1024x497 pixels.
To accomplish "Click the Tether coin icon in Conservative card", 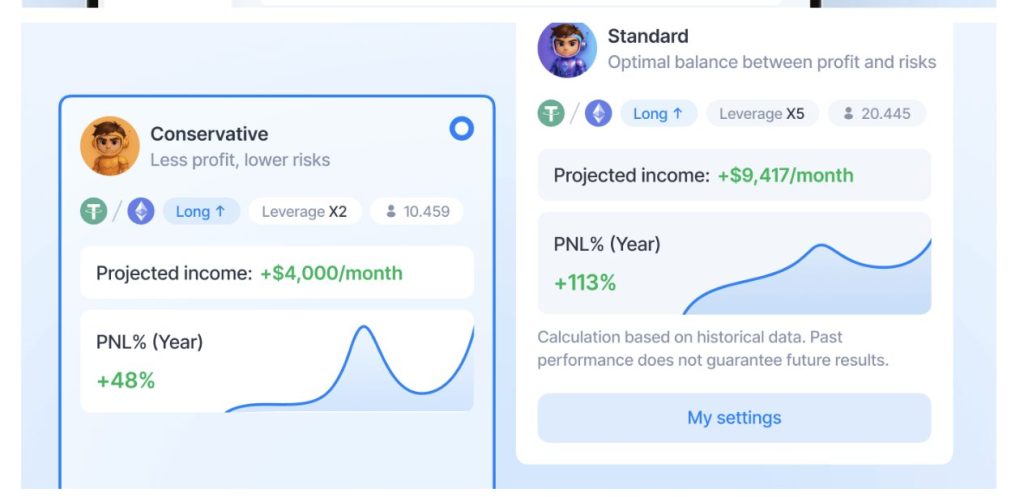I will coord(95,211).
